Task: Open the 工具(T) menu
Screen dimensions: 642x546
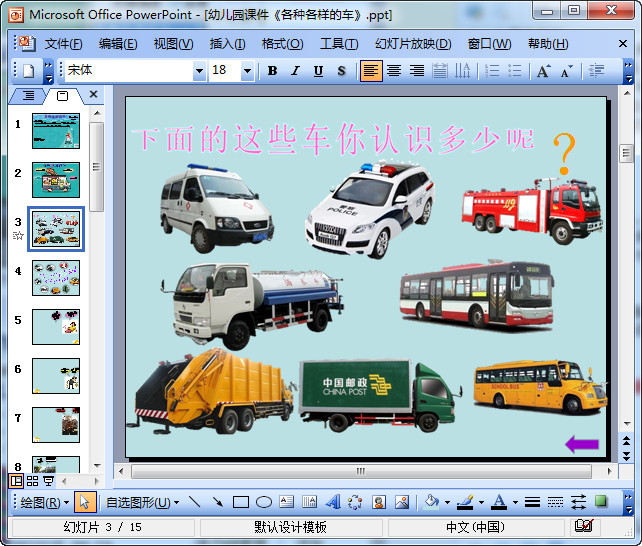Action: (339, 43)
